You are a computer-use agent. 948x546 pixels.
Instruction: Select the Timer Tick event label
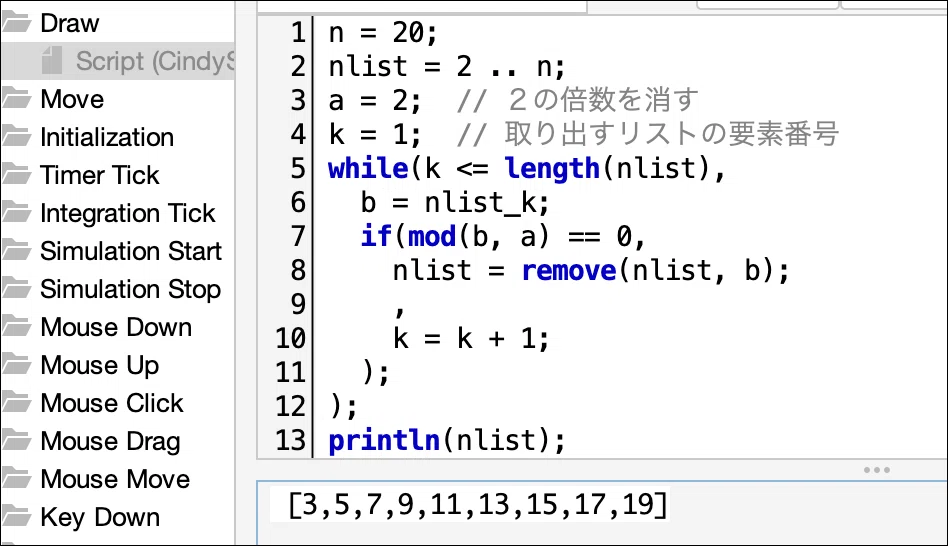point(100,175)
